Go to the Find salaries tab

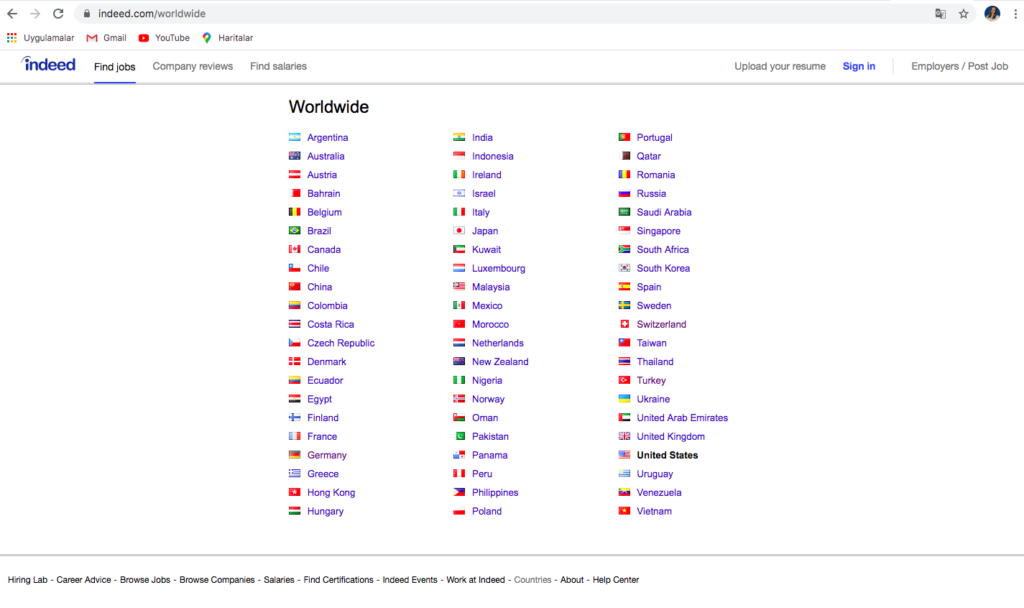tap(278, 66)
